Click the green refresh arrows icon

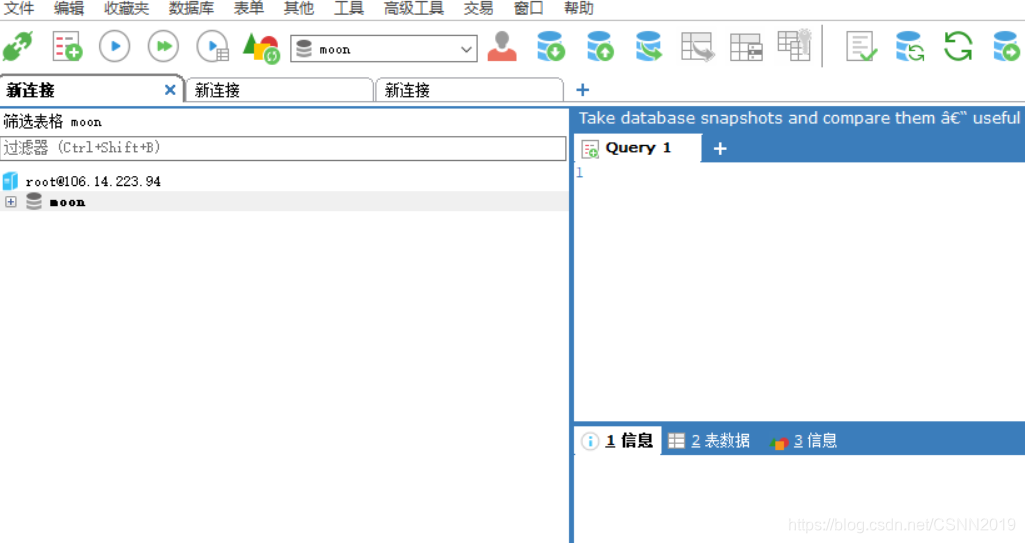coord(958,46)
